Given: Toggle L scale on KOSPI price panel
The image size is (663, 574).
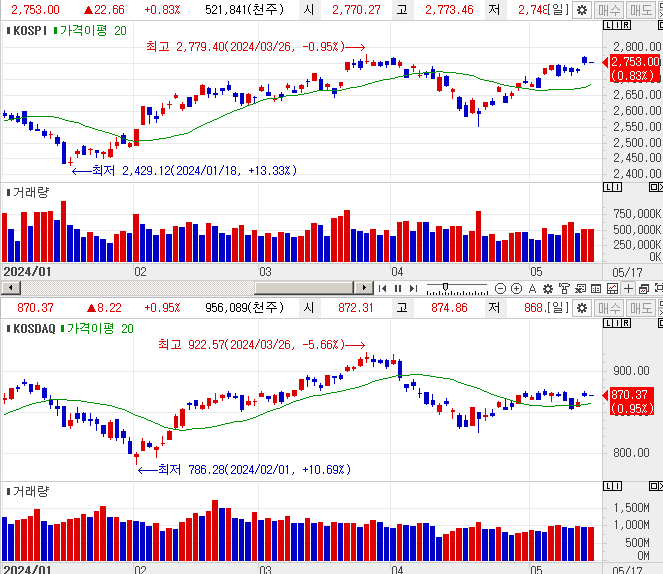Looking at the screenshot, I should pyautogui.click(x=608, y=25).
